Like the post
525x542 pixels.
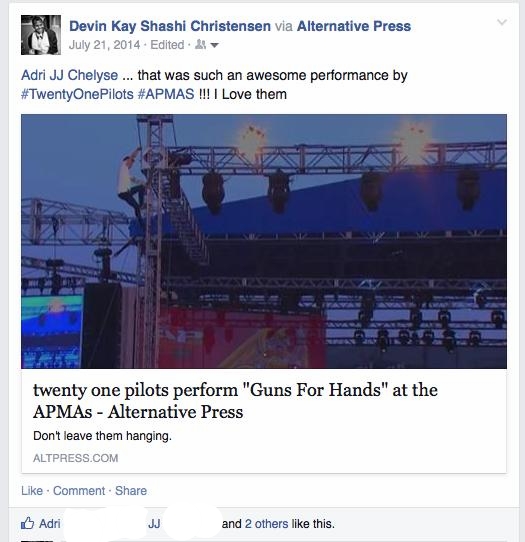(32, 490)
